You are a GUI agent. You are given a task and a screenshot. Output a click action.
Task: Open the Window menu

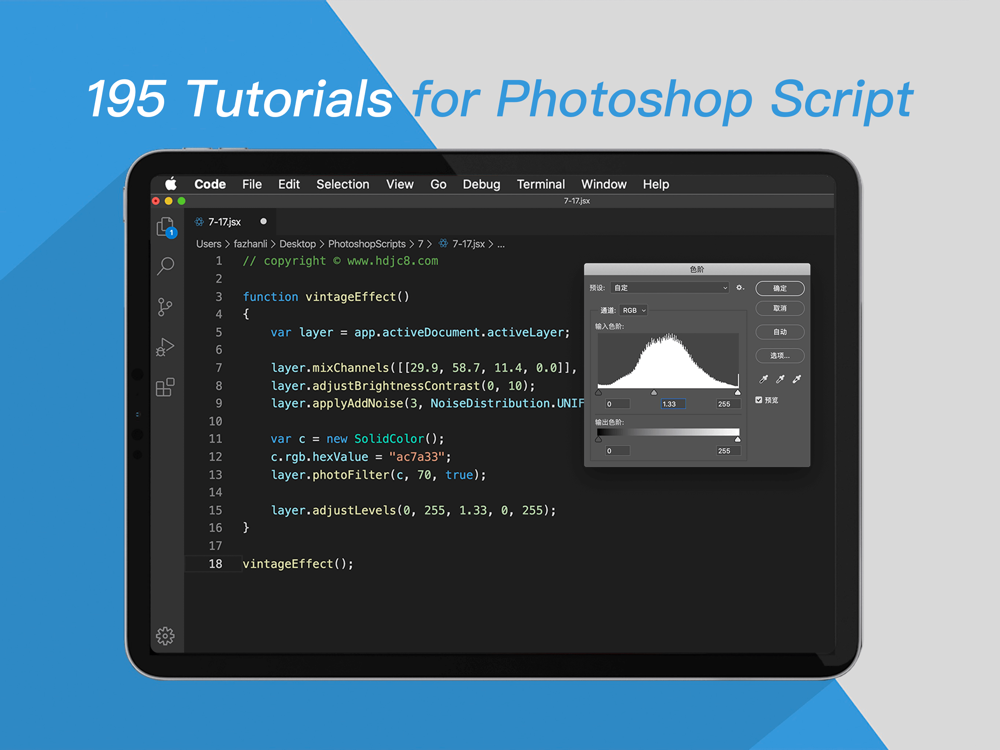(x=604, y=184)
